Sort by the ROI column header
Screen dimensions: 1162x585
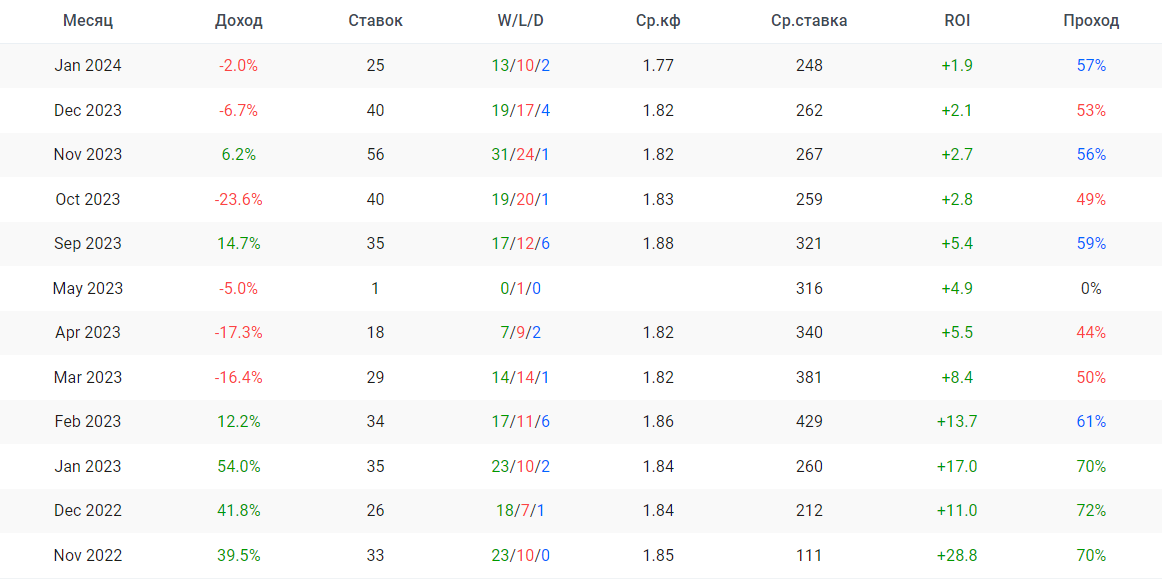(x=957, y=21)
